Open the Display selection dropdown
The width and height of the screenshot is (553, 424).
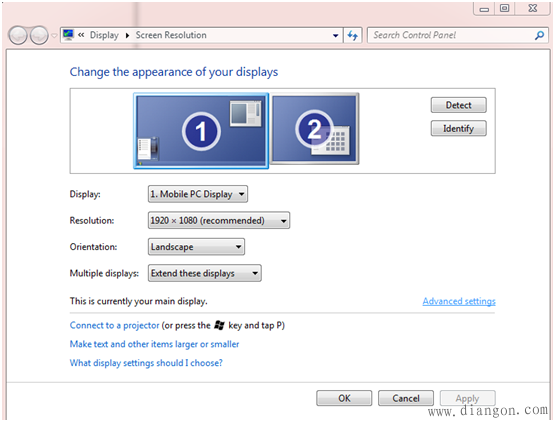coord(198,194)
